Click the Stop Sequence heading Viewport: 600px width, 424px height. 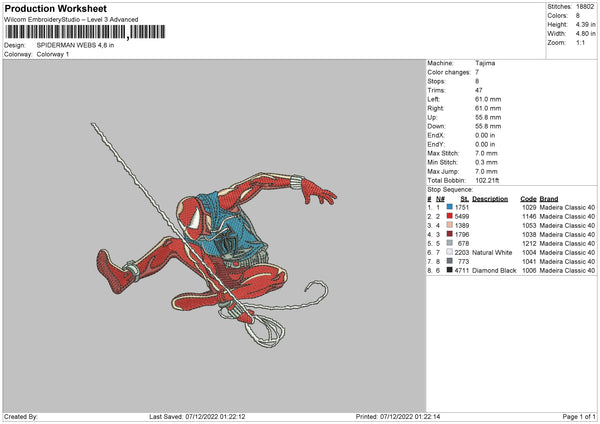click(448, 188)
